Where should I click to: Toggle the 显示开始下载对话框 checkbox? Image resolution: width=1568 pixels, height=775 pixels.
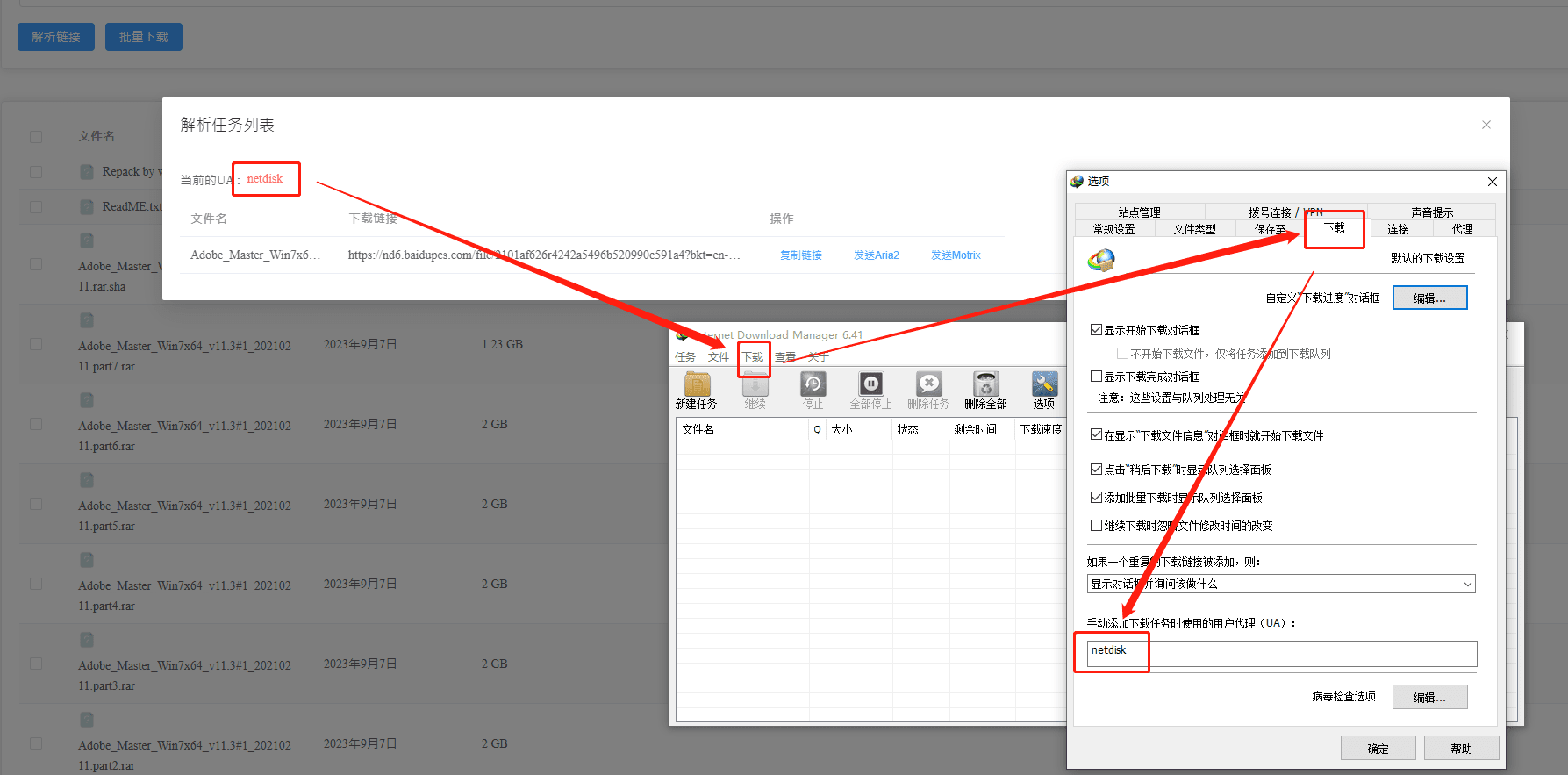tap(1096, 330)
